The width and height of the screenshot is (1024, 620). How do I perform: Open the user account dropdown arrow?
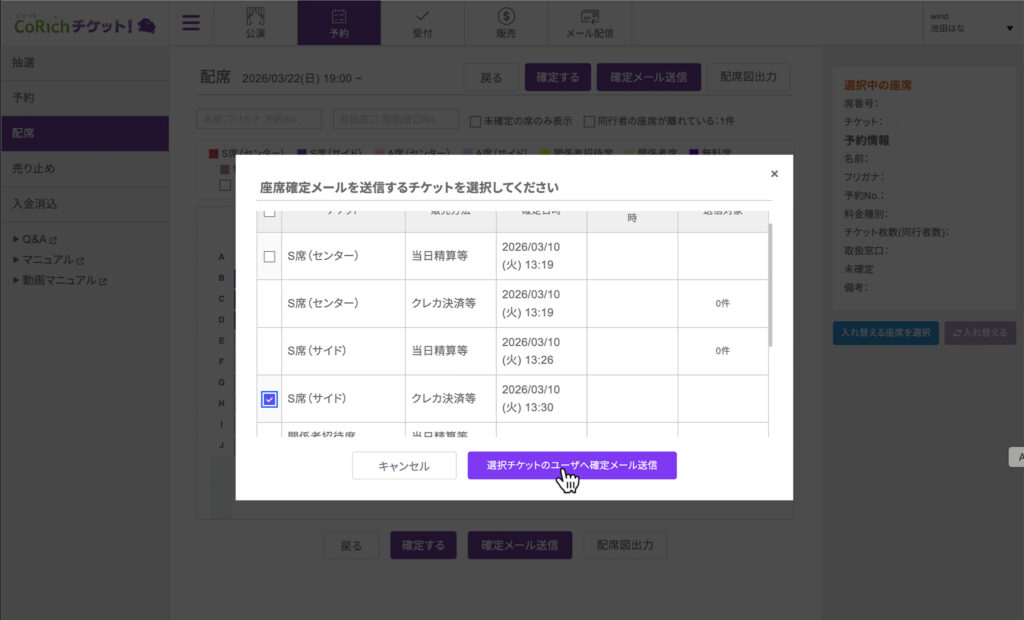(1009, 28)
